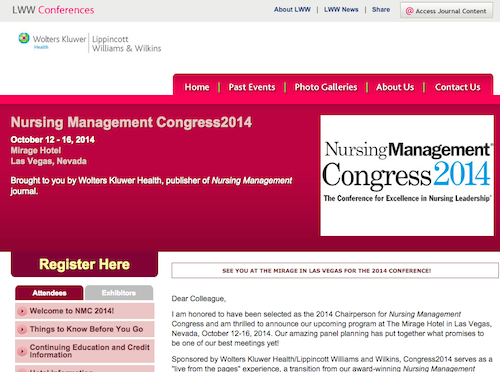Click arrow bullet beside Continuing Education and Credit
The width and height of the screenshot is (500, 372).
coord(22,351)
